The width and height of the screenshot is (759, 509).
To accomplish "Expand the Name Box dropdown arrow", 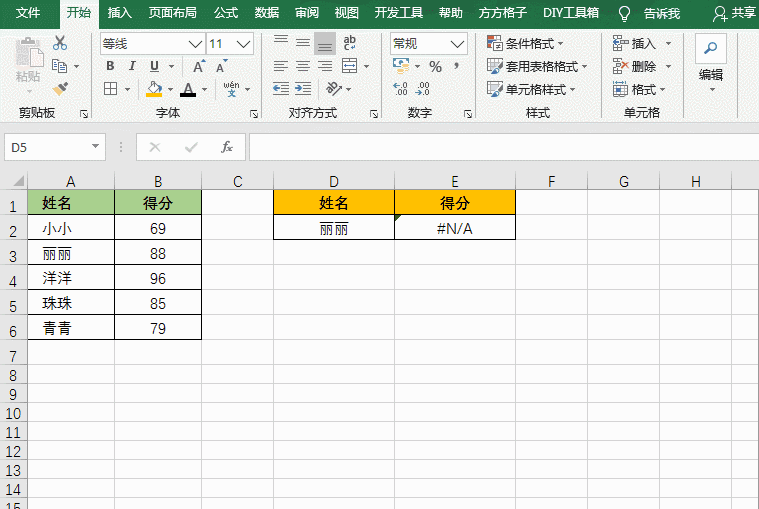I will coord(95,147).
